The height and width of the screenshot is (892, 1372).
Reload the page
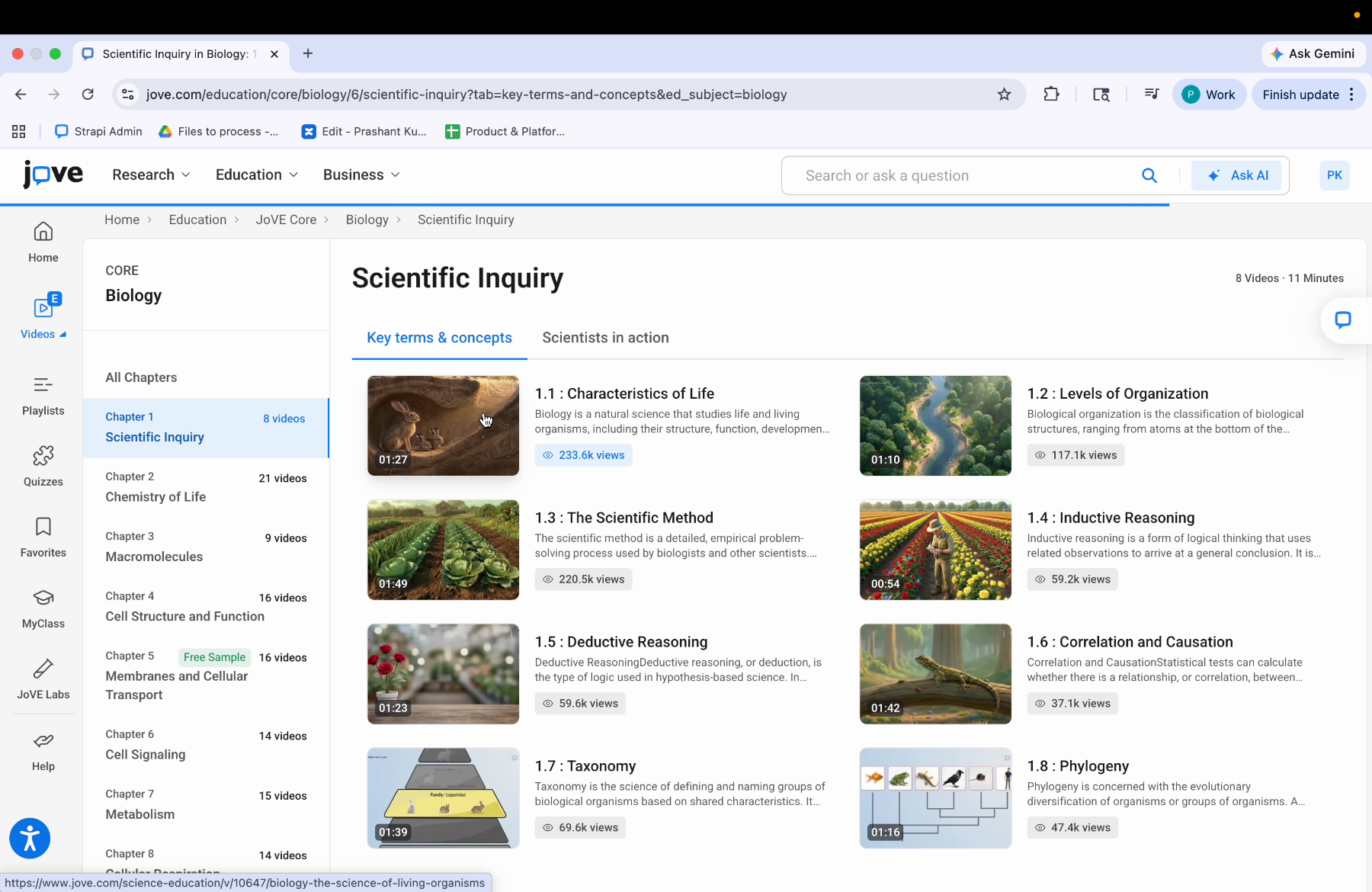pos(88,95)
